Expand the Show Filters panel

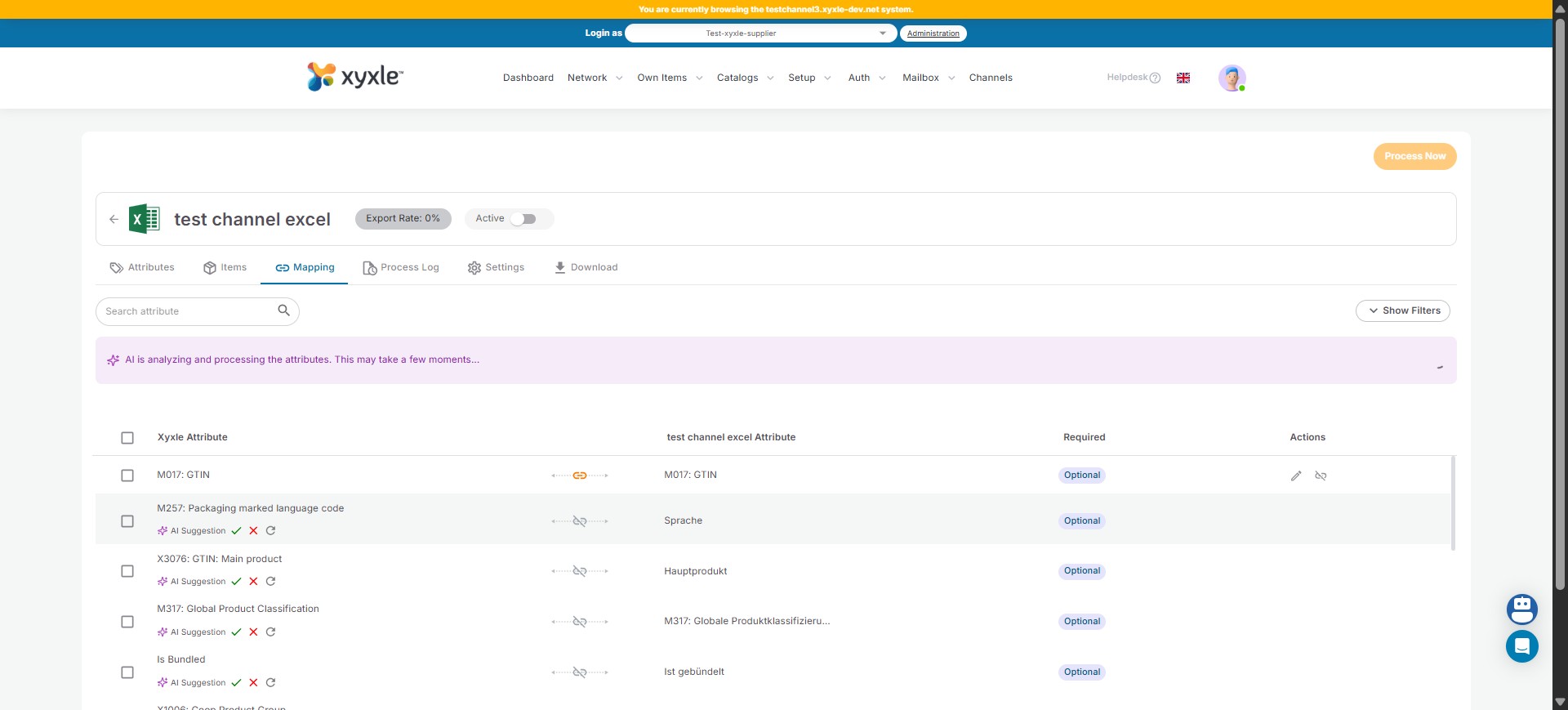pyautogui.click(x=1402, y=310)
